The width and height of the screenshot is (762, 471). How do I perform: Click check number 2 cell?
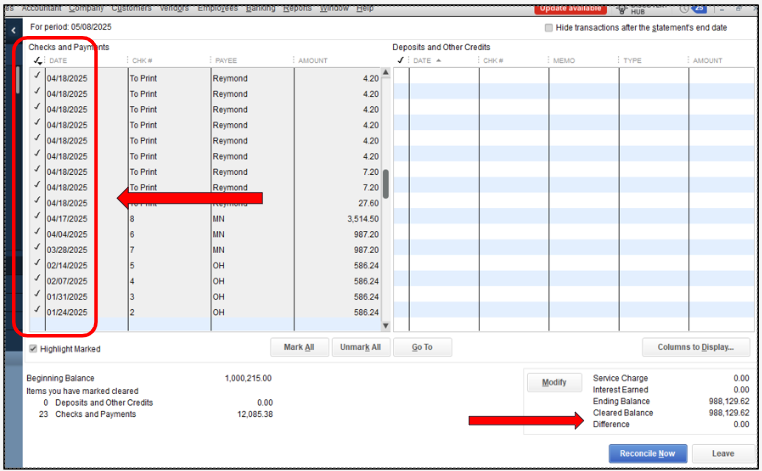point(169,312)
